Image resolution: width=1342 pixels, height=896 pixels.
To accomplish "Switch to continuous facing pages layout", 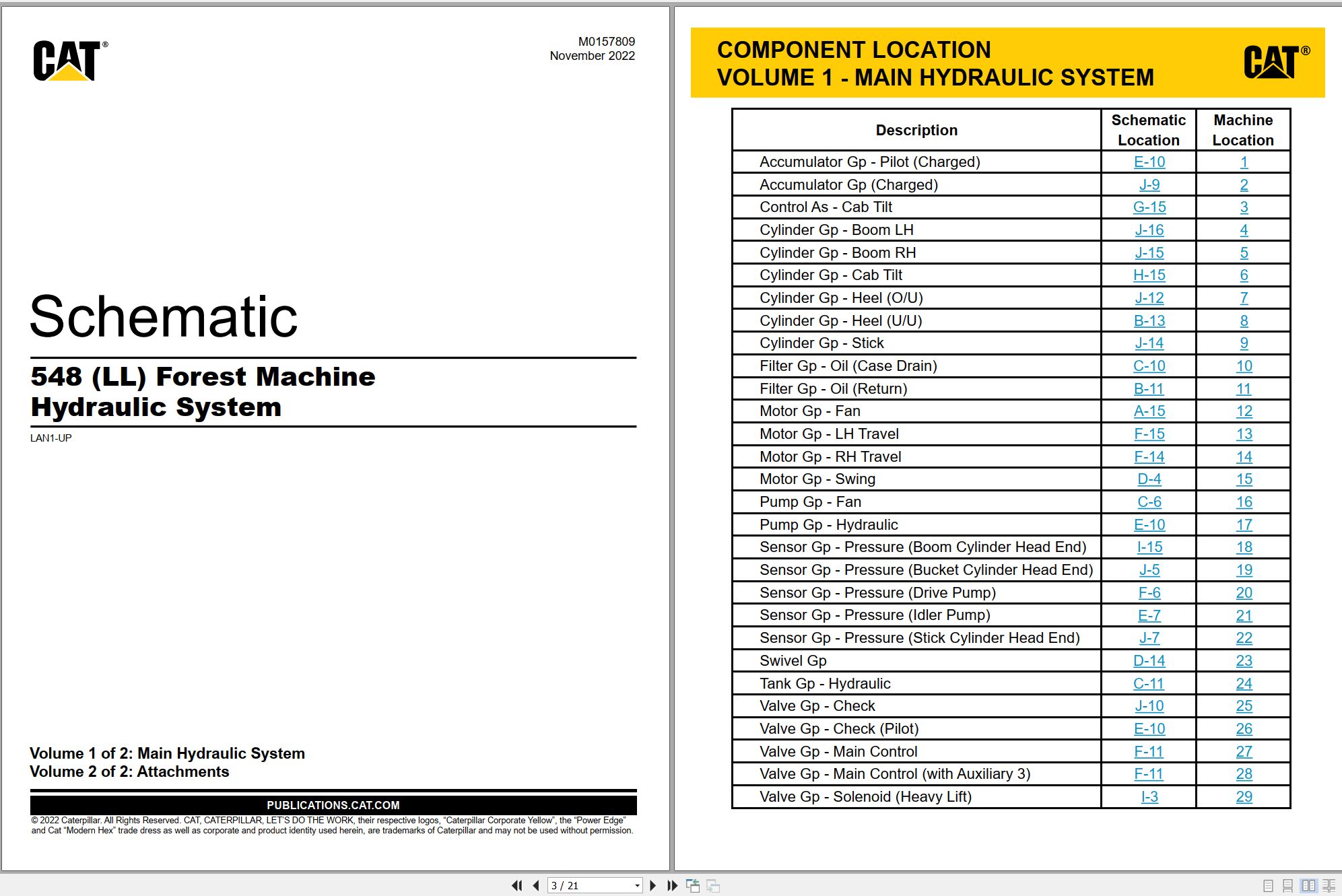I will (x=1329, y=886).
